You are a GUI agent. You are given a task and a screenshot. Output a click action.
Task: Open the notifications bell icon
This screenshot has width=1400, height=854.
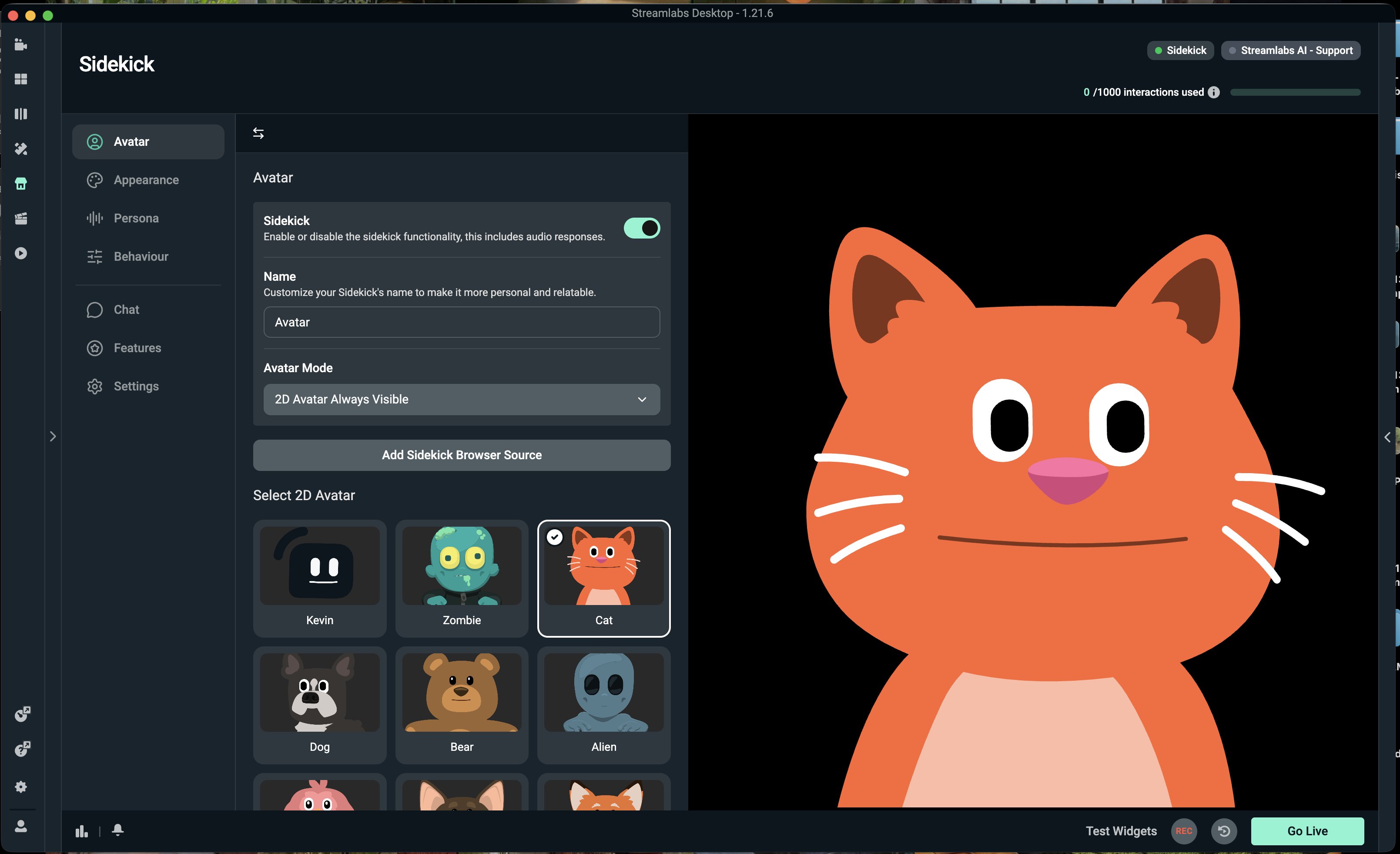117,830
